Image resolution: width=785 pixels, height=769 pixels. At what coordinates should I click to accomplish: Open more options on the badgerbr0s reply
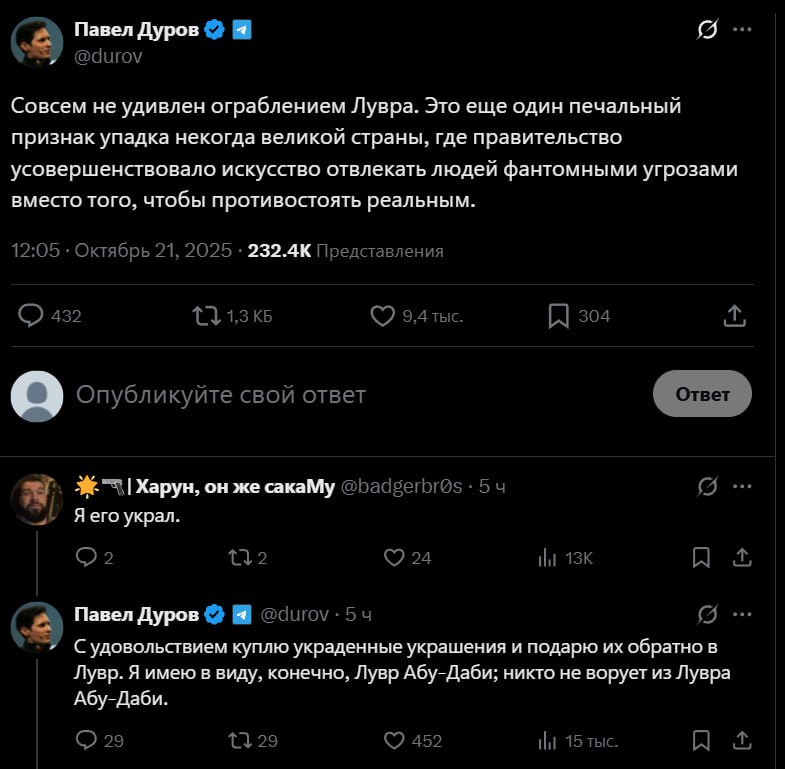(742, 486)
